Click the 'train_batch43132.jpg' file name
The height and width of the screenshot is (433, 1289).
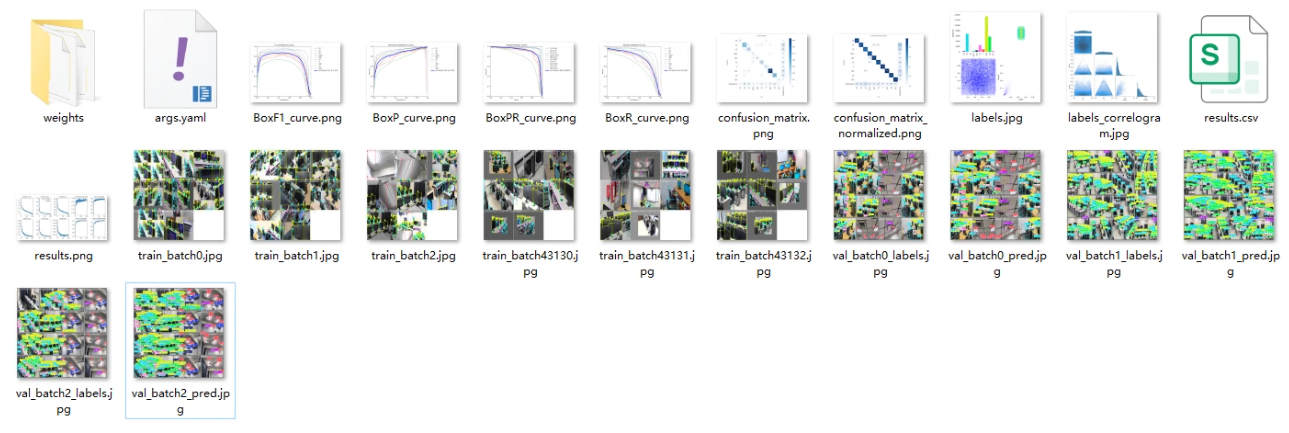[x=763, y=263]
